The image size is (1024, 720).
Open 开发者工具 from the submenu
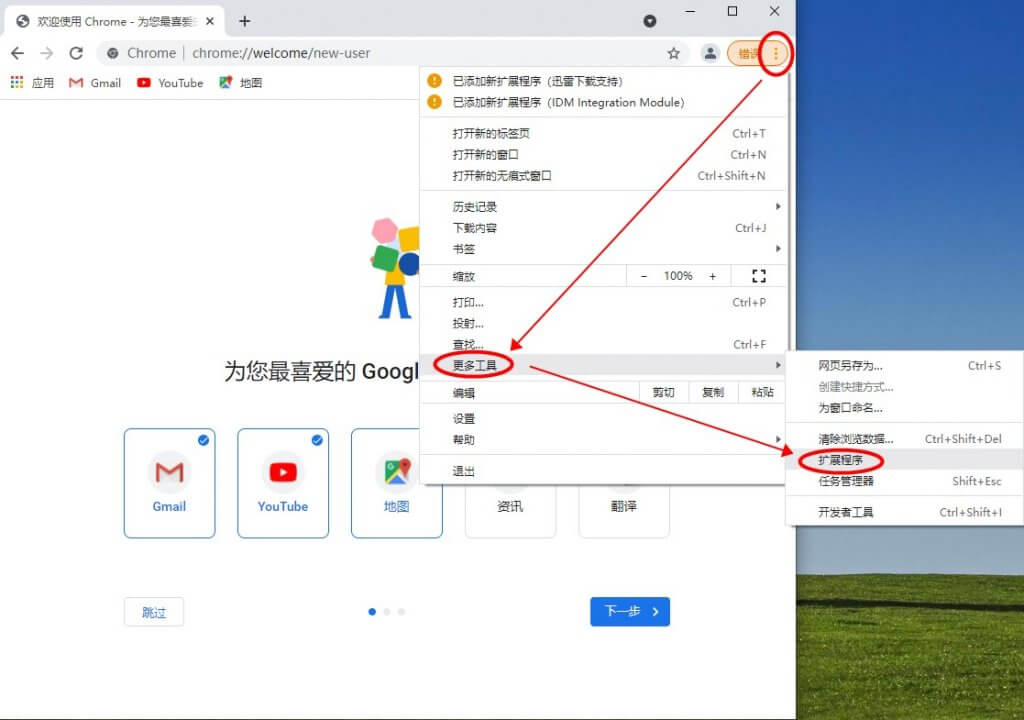click(x=905, y=512)
